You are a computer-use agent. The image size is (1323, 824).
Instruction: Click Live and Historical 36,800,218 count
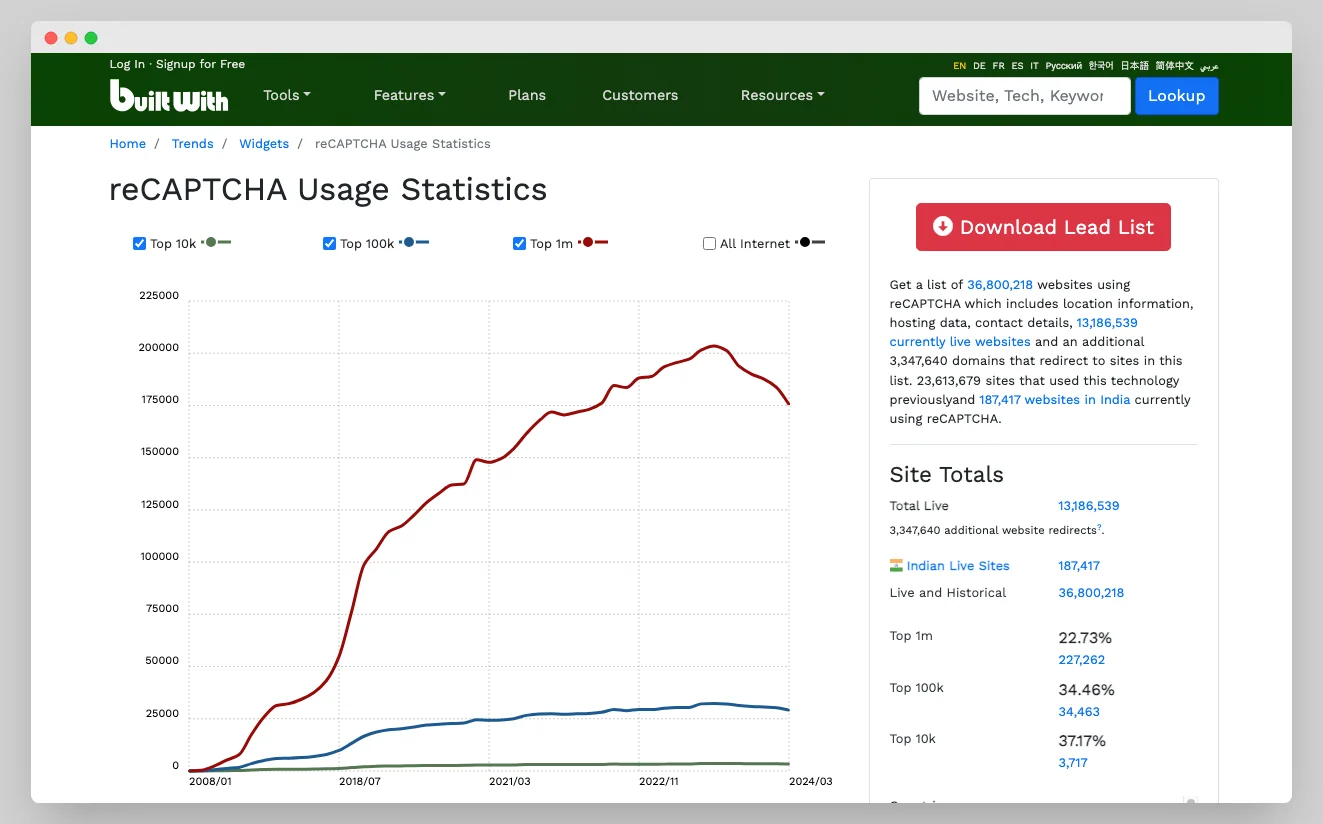1091,593
